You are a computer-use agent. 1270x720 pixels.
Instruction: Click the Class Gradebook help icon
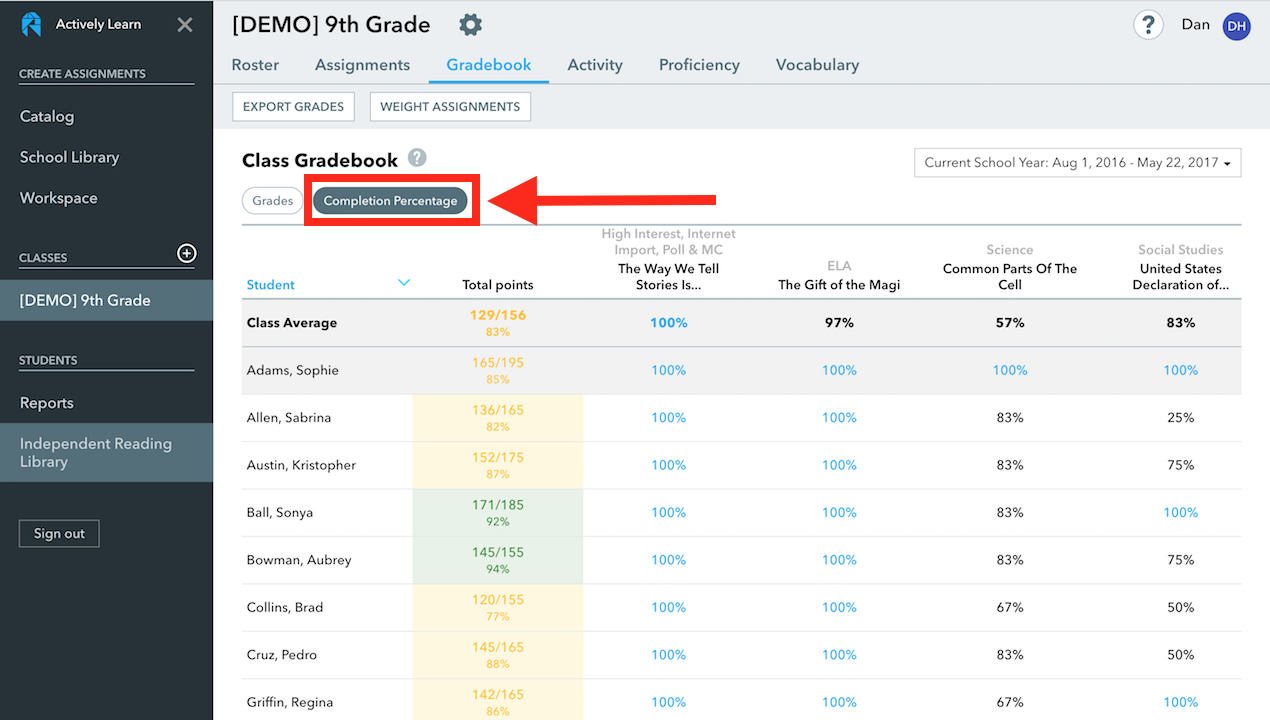(x=417, y=158)
